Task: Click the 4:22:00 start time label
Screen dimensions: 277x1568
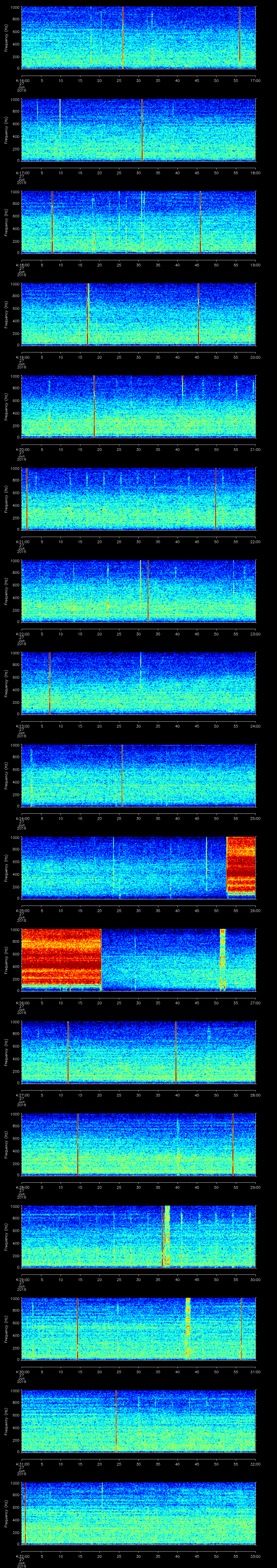Action: tap(22, 634)
